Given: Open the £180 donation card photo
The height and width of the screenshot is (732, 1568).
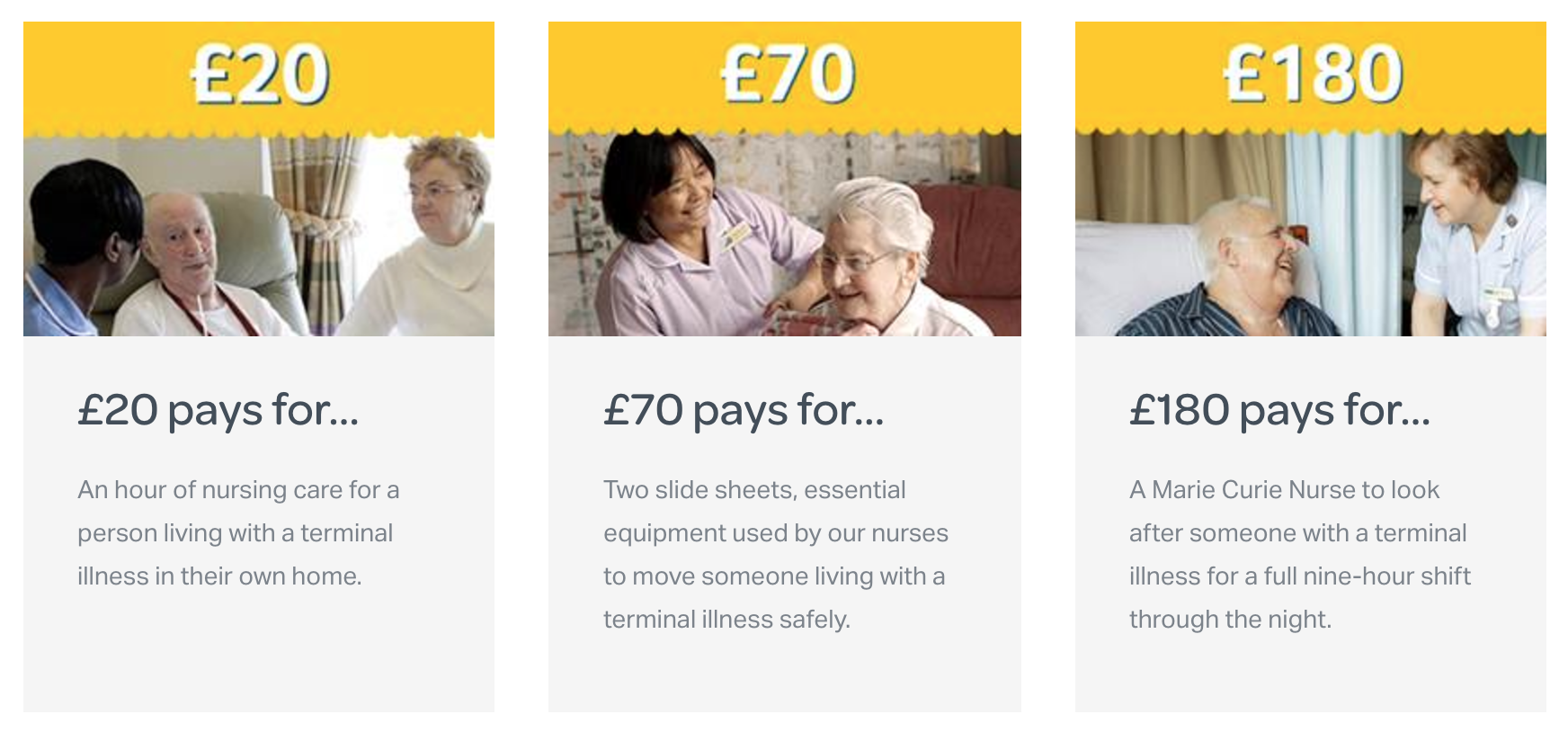Looking at the screenshot, I should click(1311, 236).
